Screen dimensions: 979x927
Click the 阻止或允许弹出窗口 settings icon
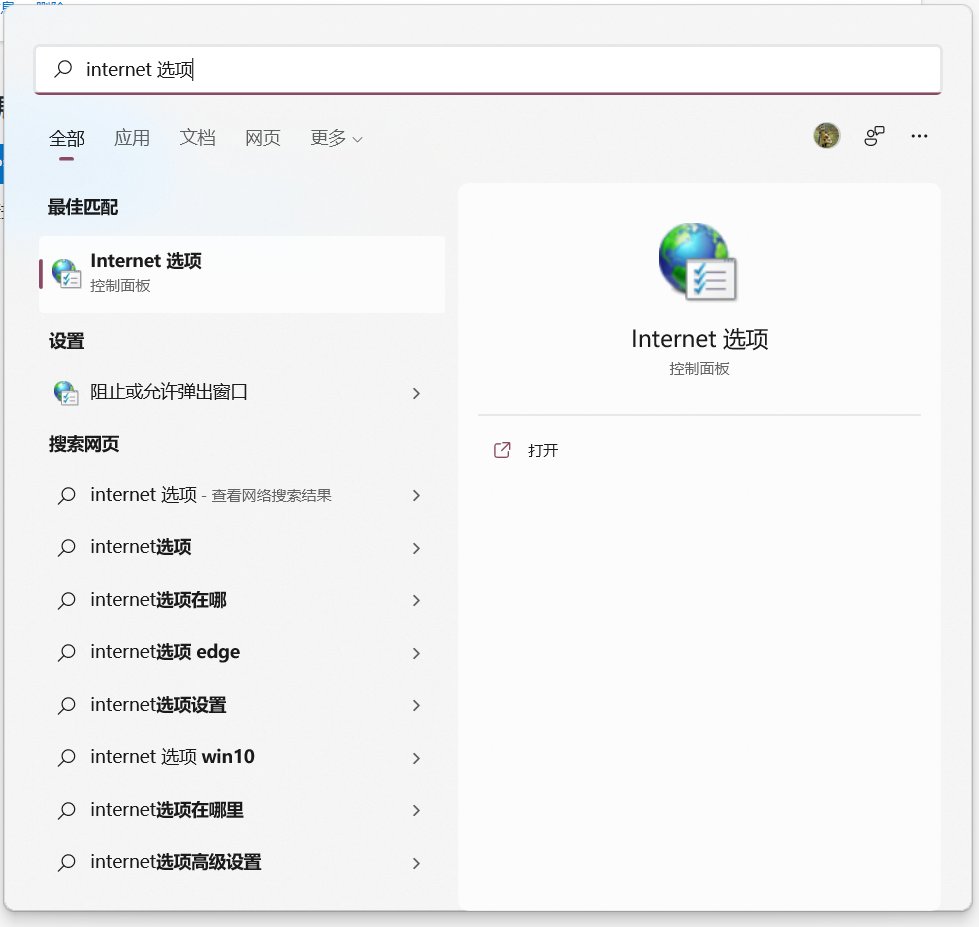(x=66, y=393)
